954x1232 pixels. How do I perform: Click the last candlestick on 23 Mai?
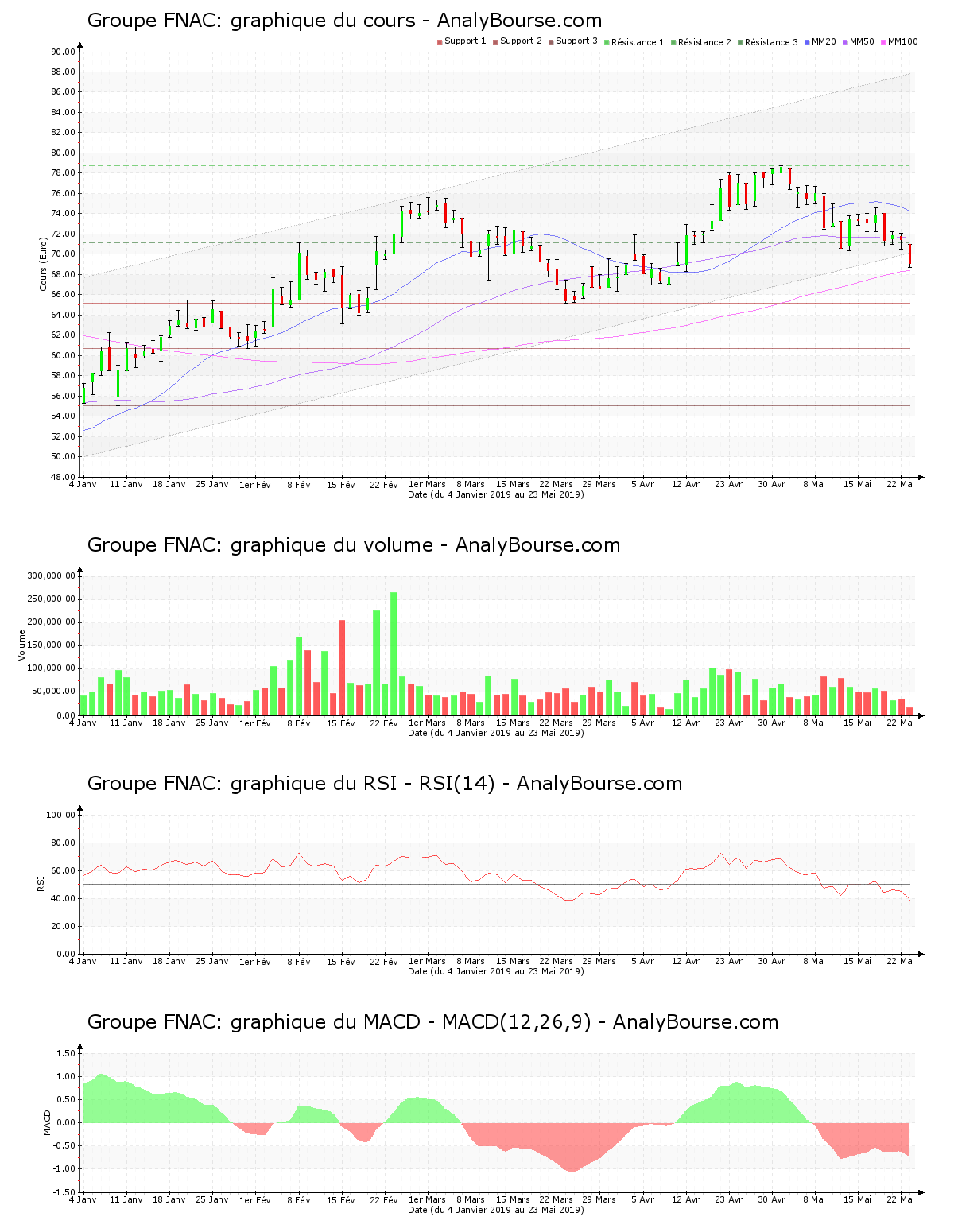click(909, 256)
